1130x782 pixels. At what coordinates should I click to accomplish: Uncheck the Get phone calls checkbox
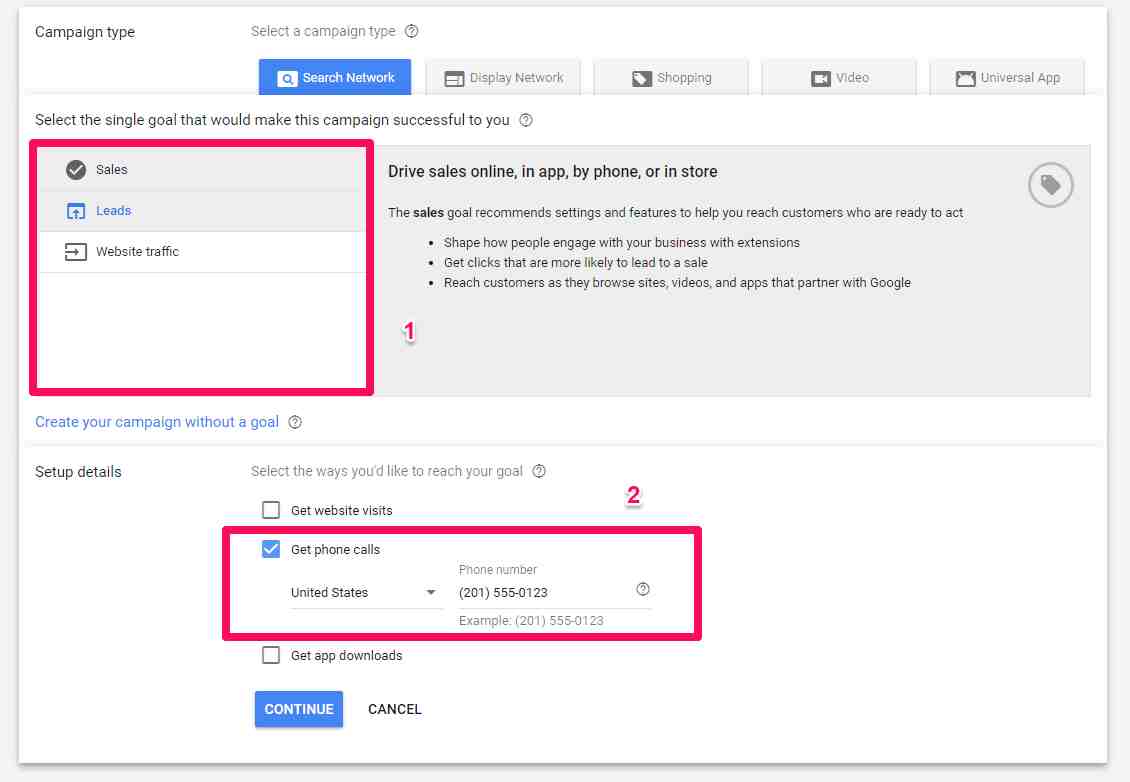271,549
